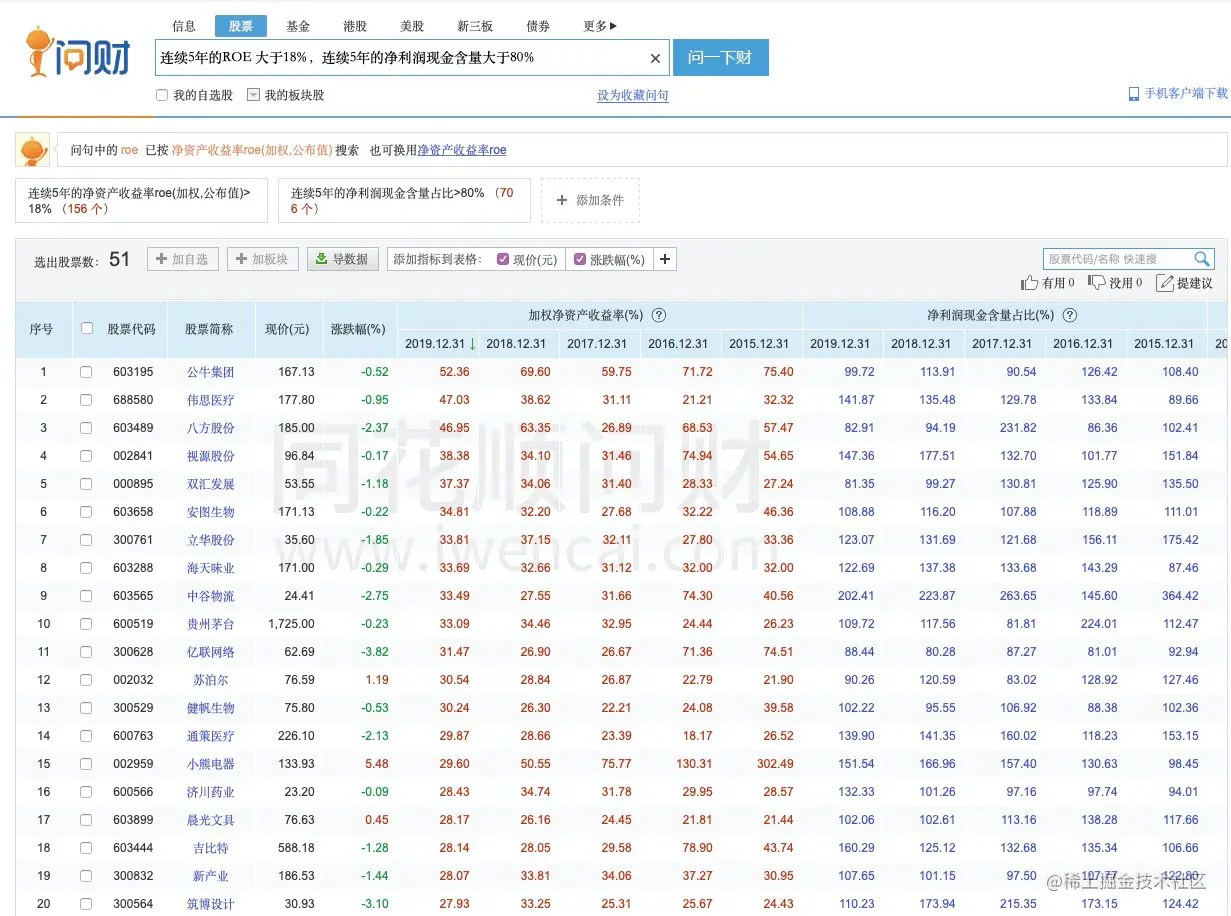Select the 股票 tab
Screen dimensions: 1231x916
coord(241,26)
